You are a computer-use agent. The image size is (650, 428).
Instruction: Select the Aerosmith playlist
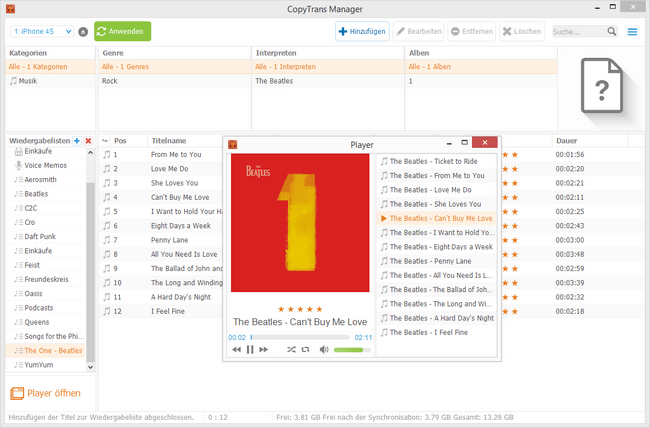click(x=46, y=180)
